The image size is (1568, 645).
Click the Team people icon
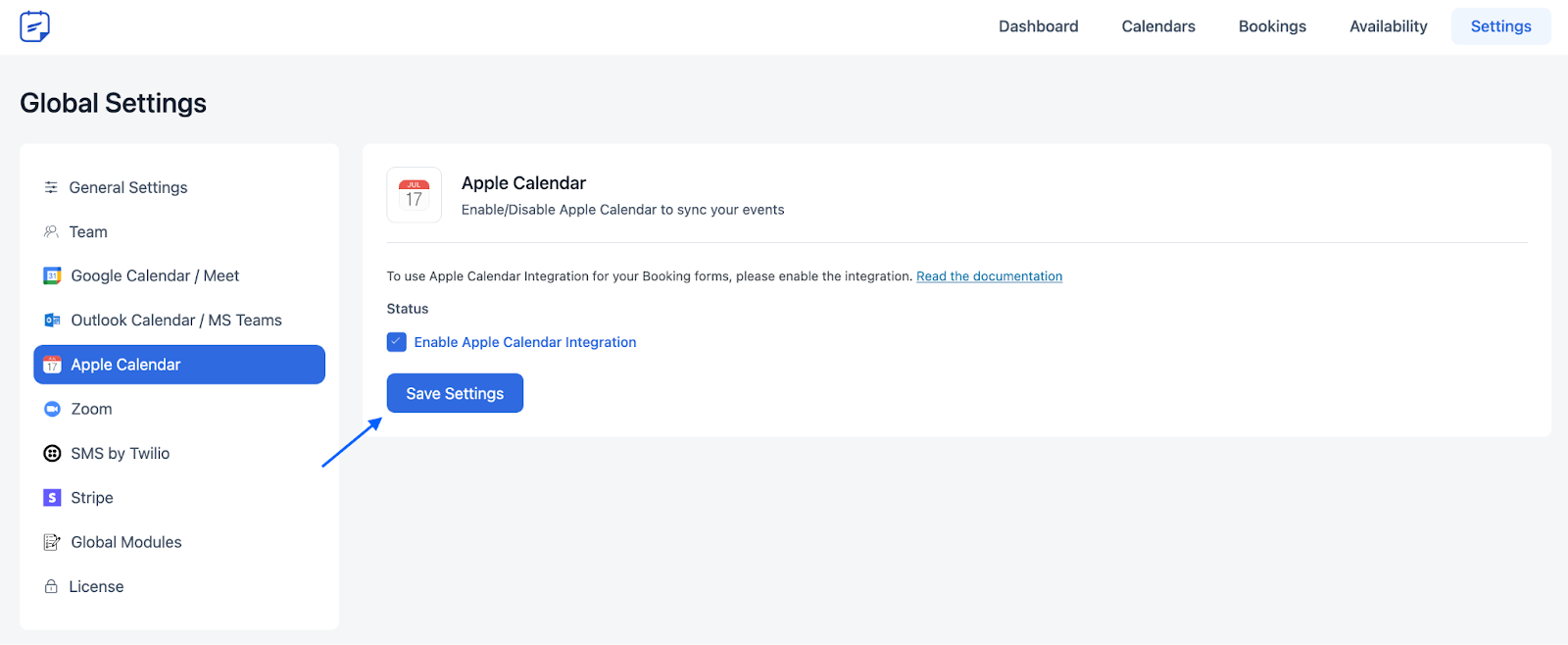(x=51, y=231)
